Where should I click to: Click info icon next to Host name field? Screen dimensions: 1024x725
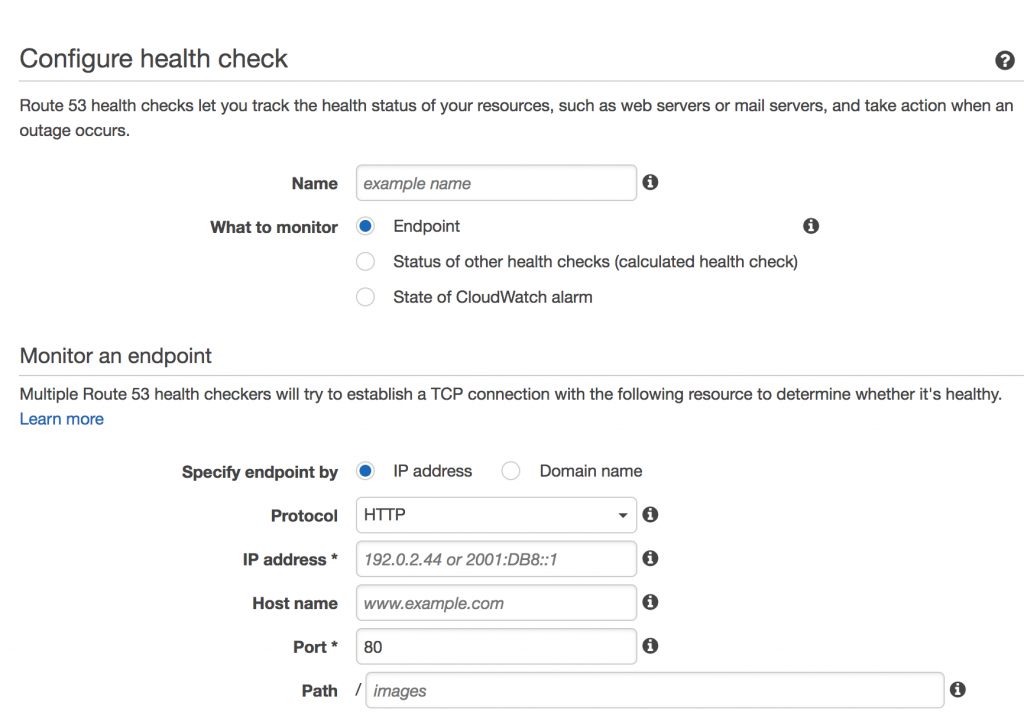coord(650,602)
